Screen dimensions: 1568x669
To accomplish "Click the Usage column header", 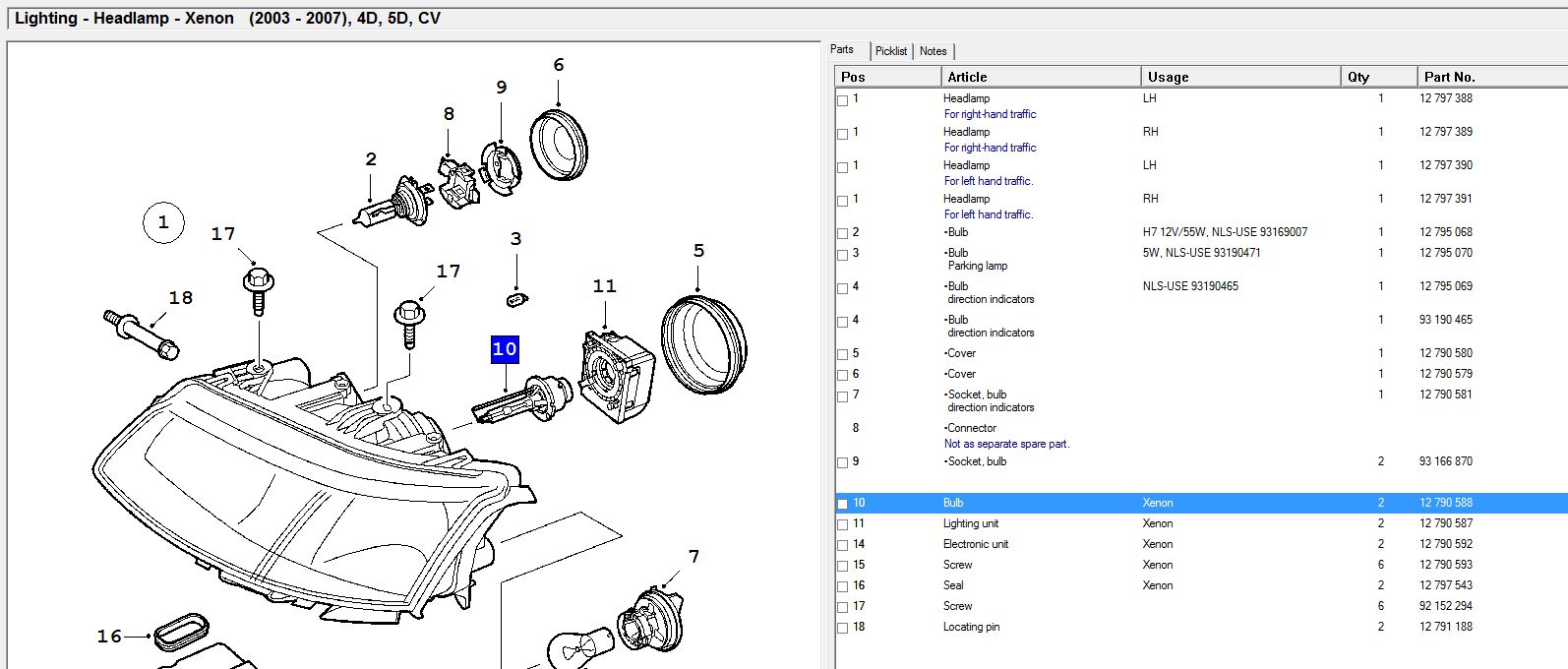I will click(1168, 77).
